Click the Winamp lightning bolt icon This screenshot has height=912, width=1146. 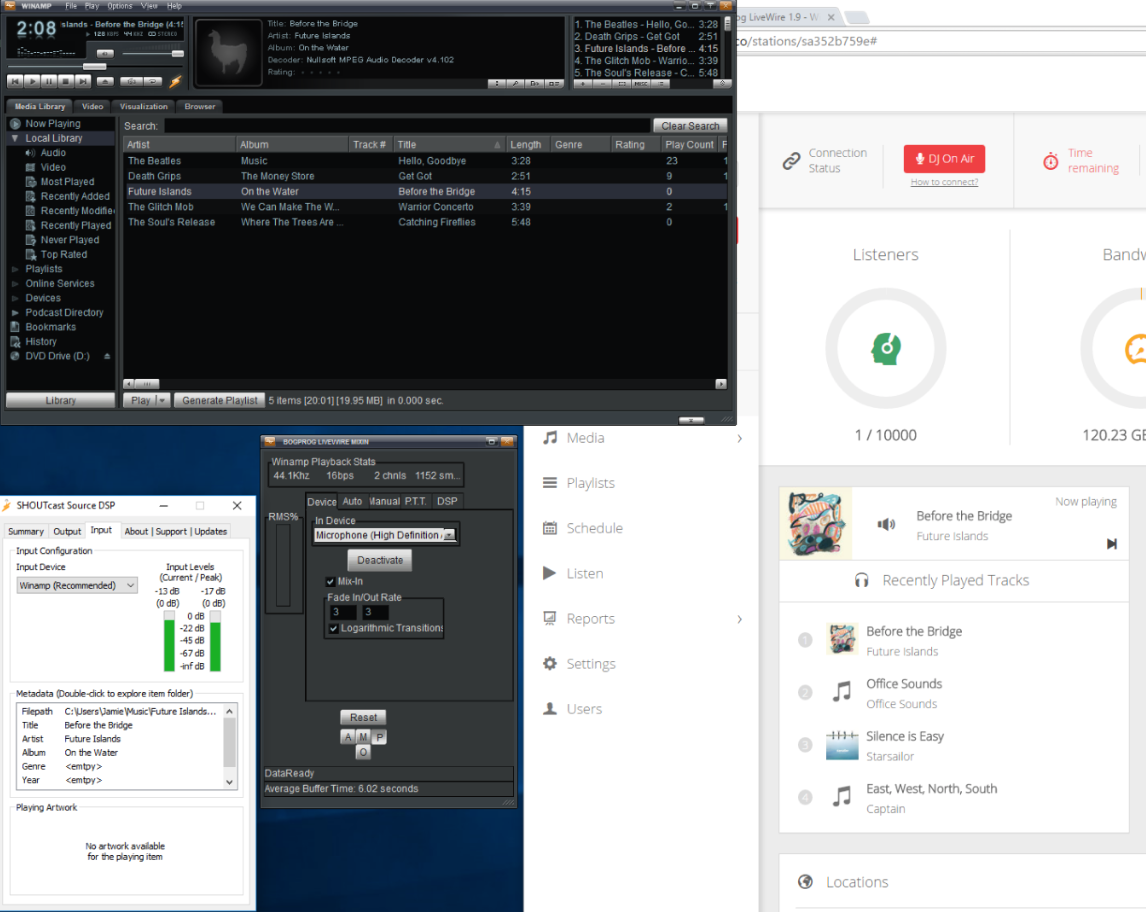click(175, 82)
